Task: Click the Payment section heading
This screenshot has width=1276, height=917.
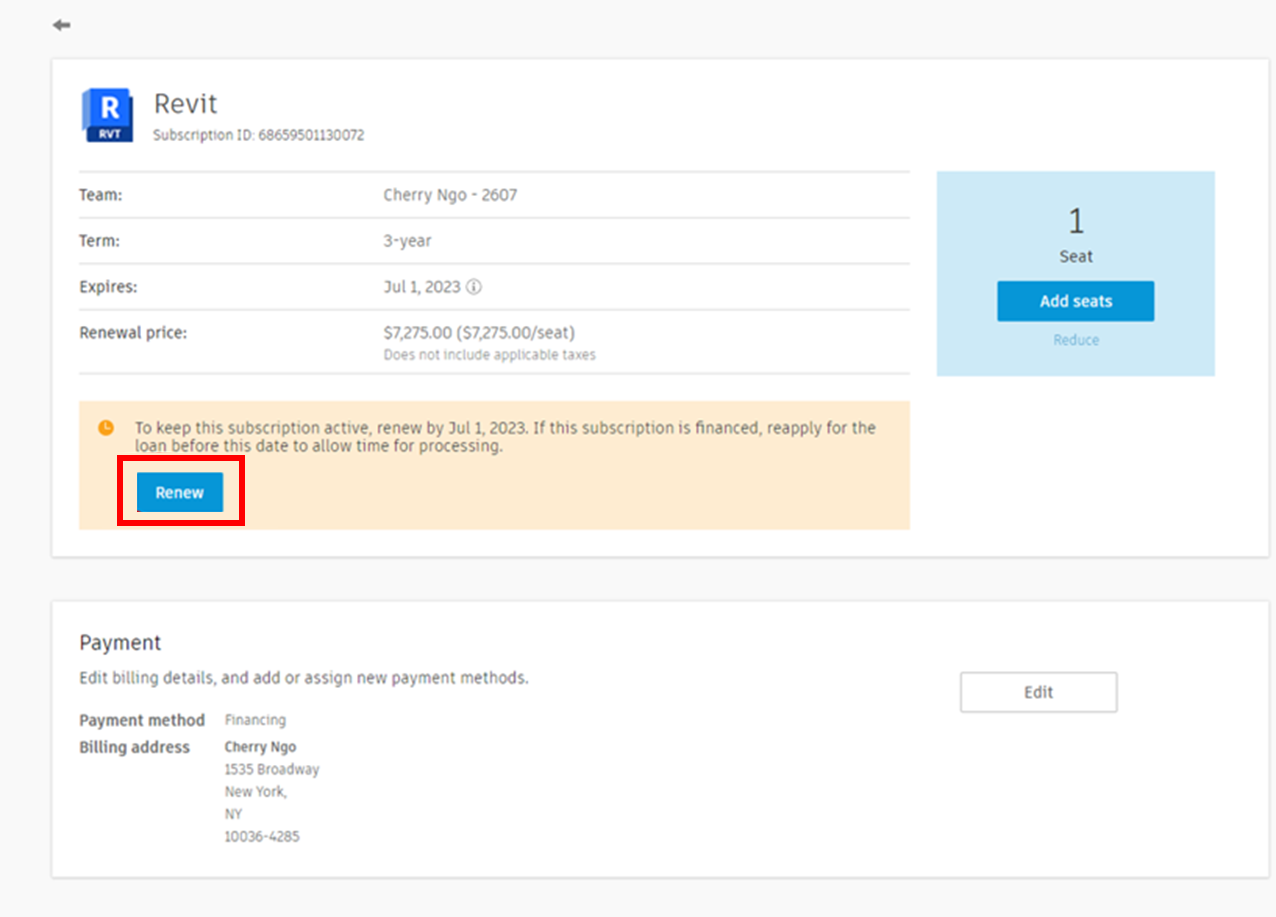Action: [120, 643]
